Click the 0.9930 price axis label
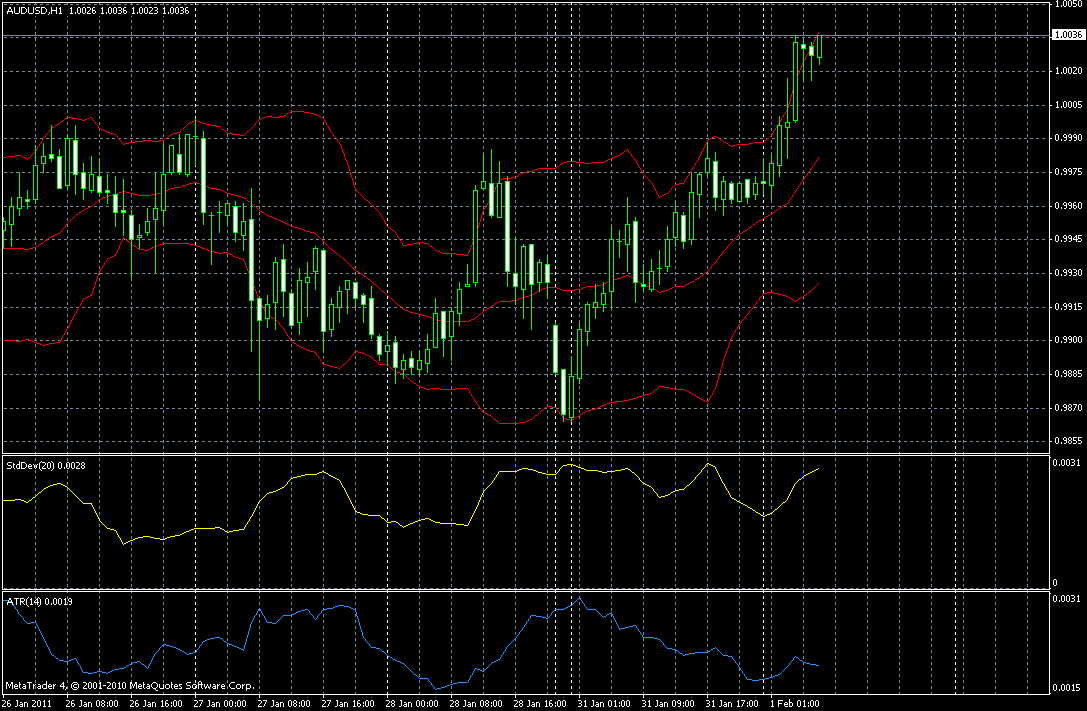The image size is (1087, 711). 1068,273
